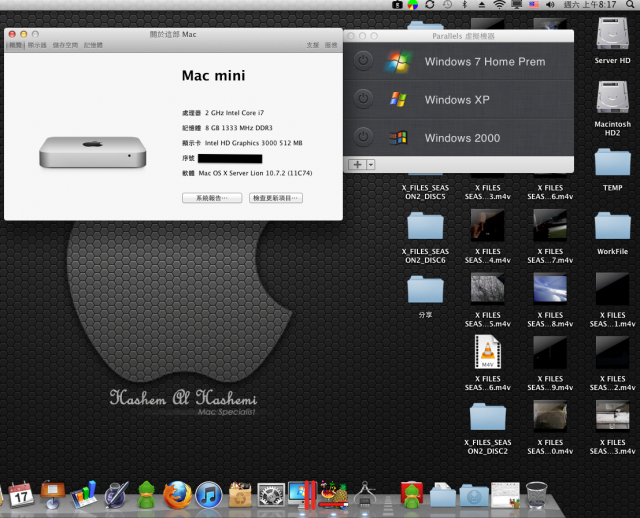Screen dimensions: 640x518
Task: Switch to the 顯示器 tab
Action: (37, 45)
